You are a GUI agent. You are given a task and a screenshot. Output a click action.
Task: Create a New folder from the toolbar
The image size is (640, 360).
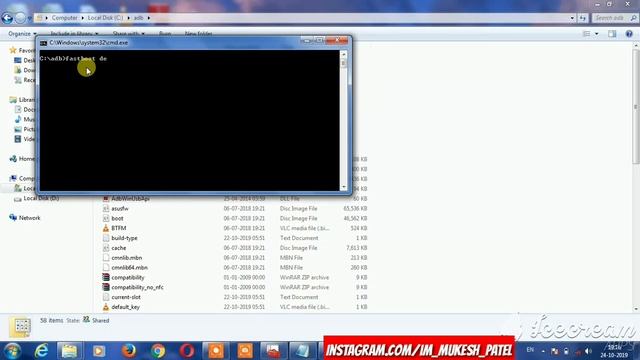[198, 33]
